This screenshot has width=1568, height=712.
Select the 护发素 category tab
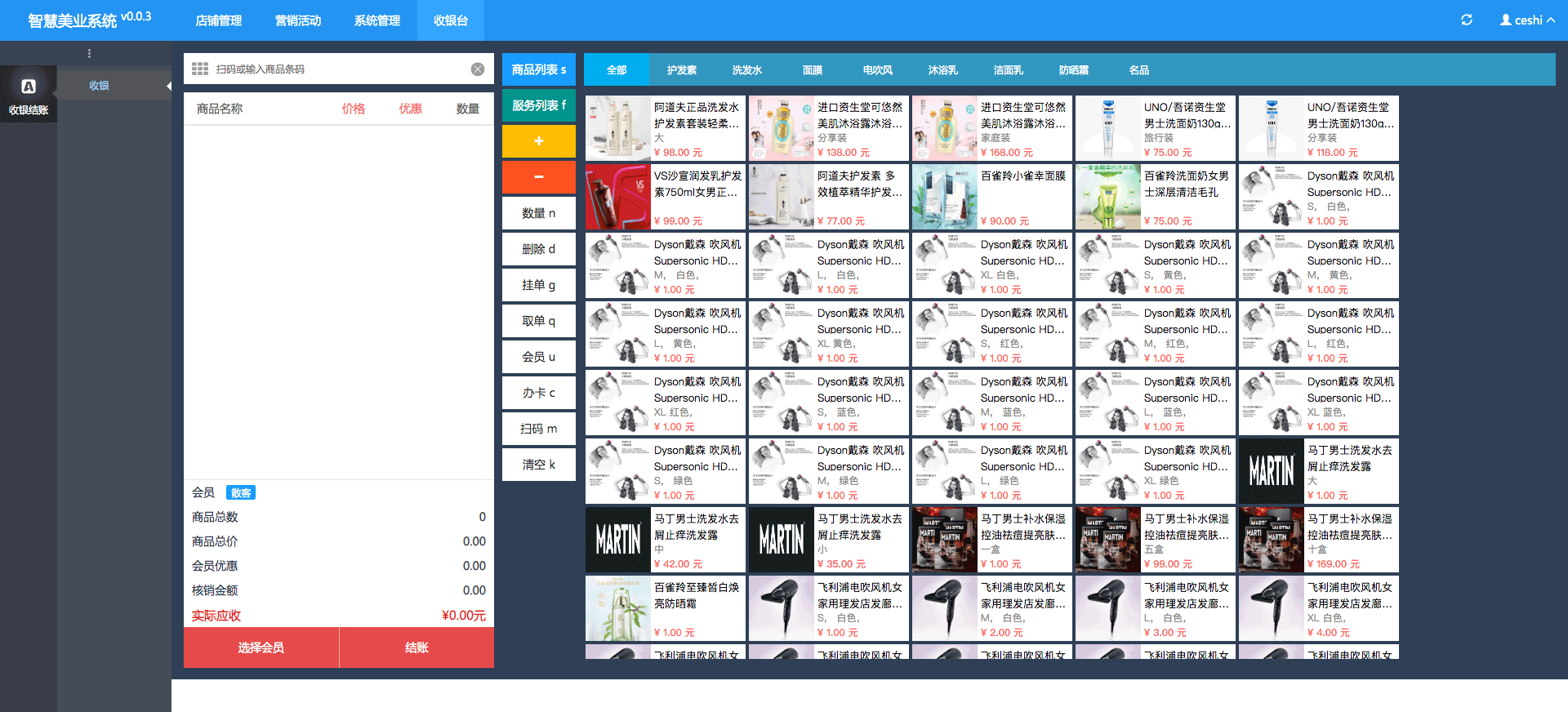click(x=682, y=70)
